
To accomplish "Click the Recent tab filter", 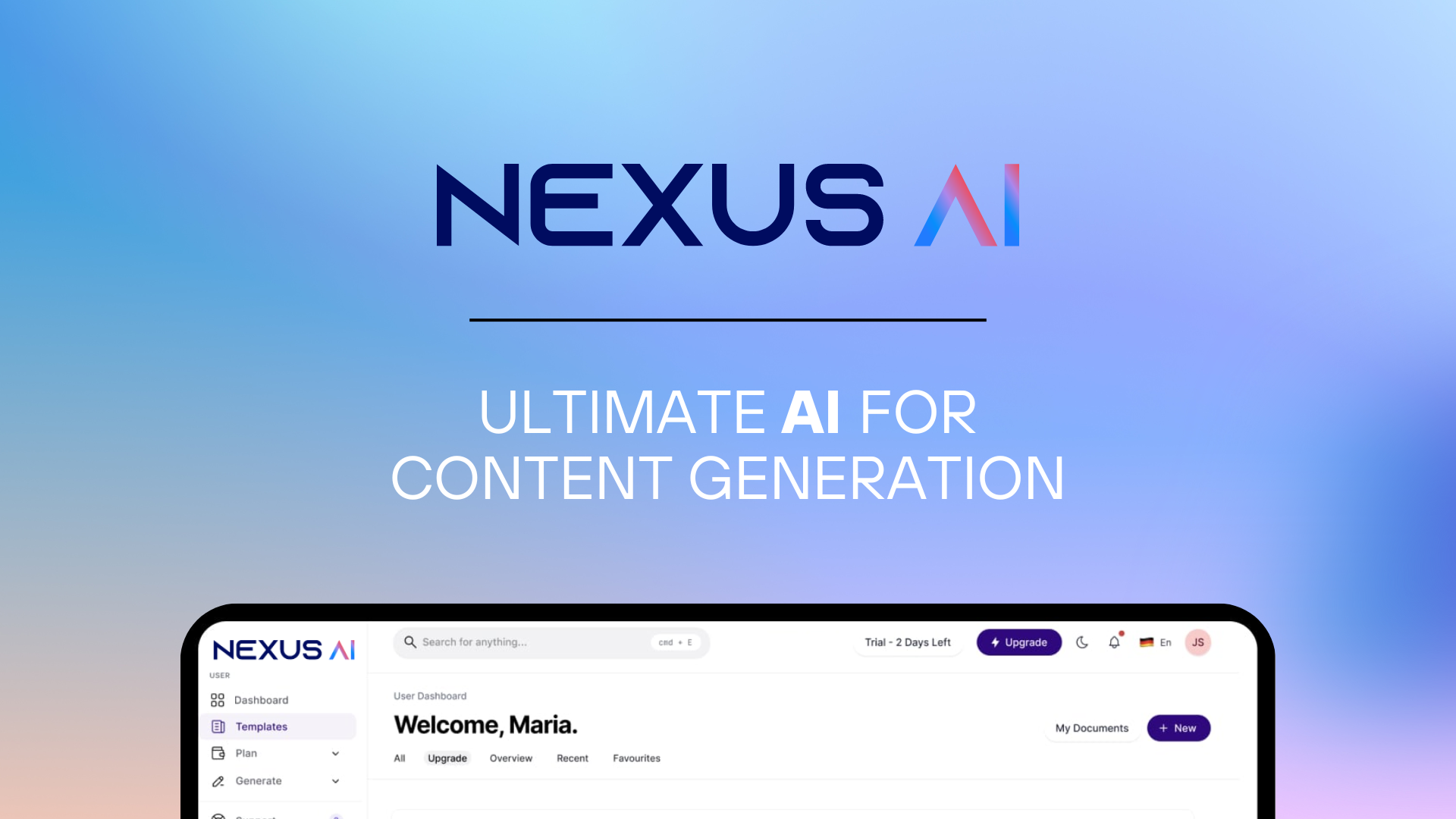I will pos(572,758).
